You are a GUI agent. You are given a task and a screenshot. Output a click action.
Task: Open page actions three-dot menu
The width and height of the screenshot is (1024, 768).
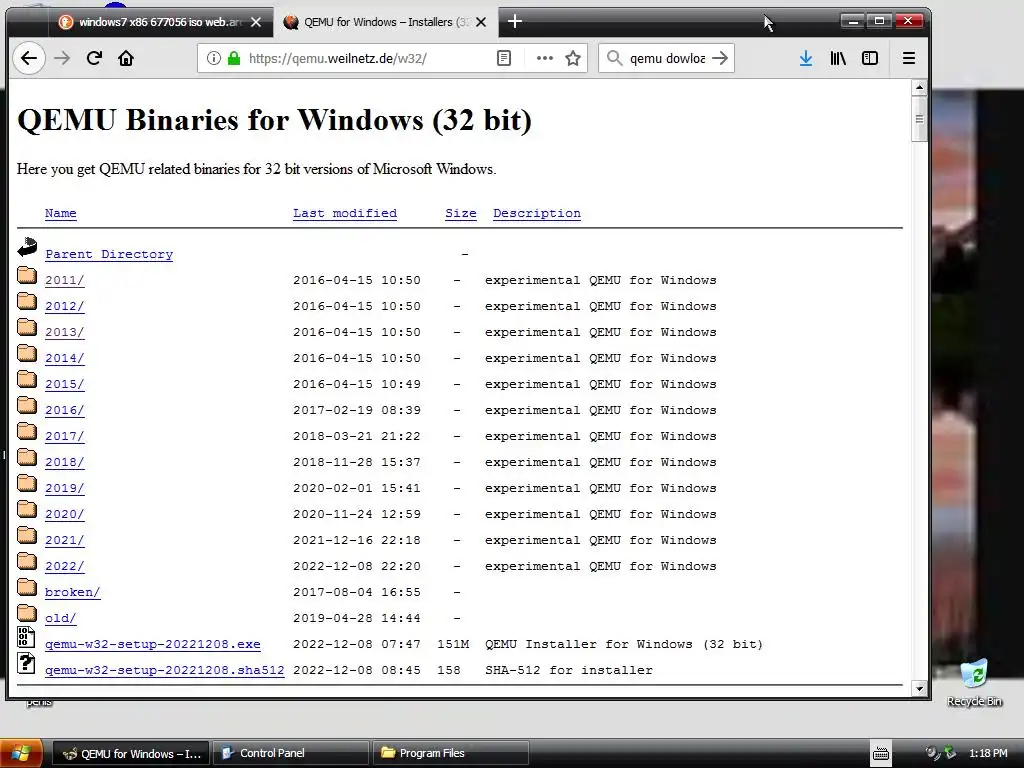tap(545, 58)
